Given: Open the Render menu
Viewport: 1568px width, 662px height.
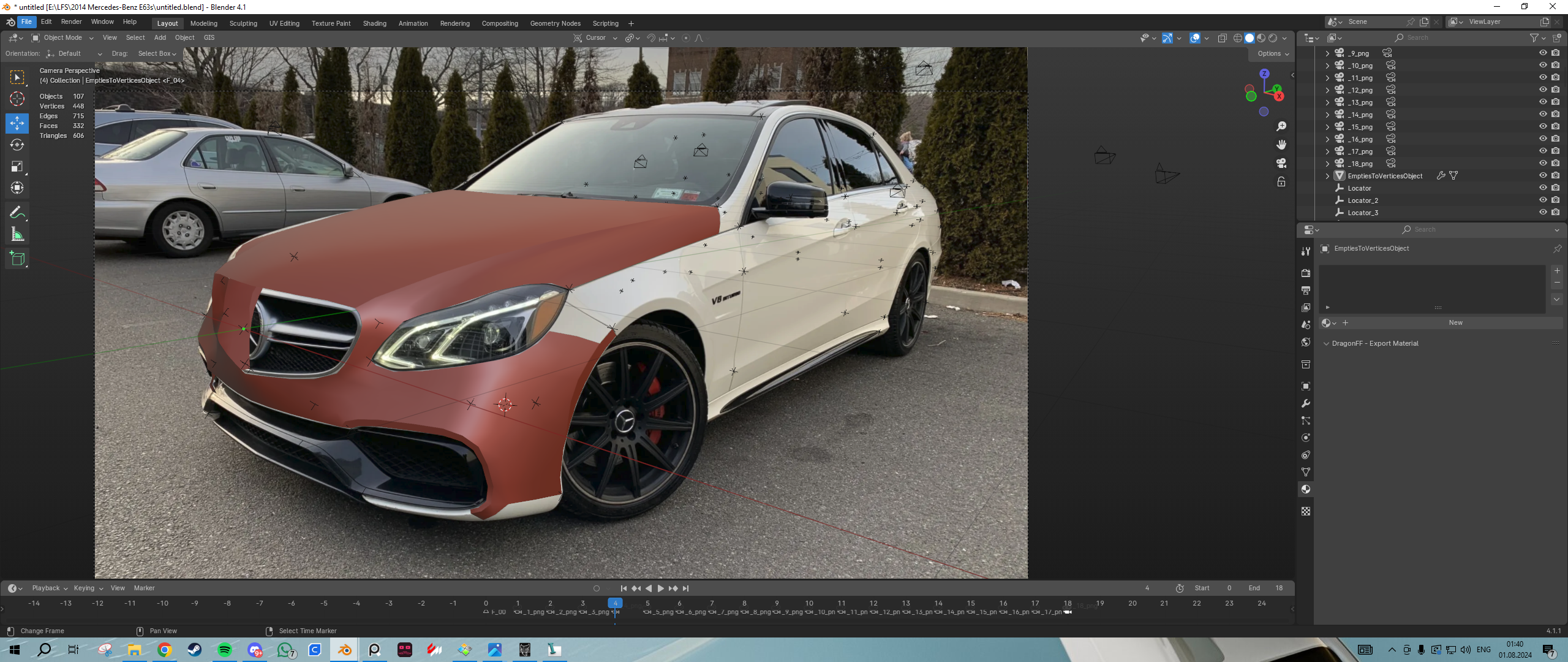Looking at the screenshot, I should (x=71, y=22).
